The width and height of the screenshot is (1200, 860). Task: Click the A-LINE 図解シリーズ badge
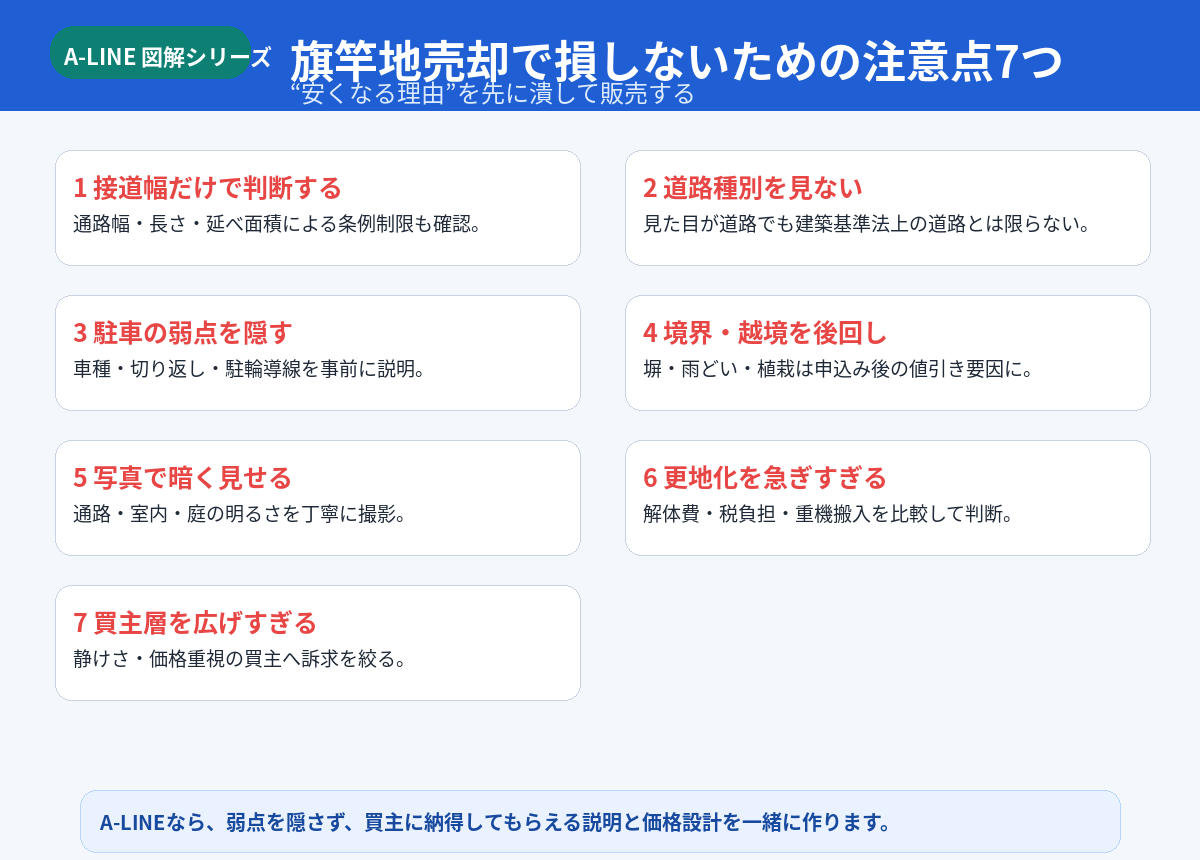pos(151,53)
